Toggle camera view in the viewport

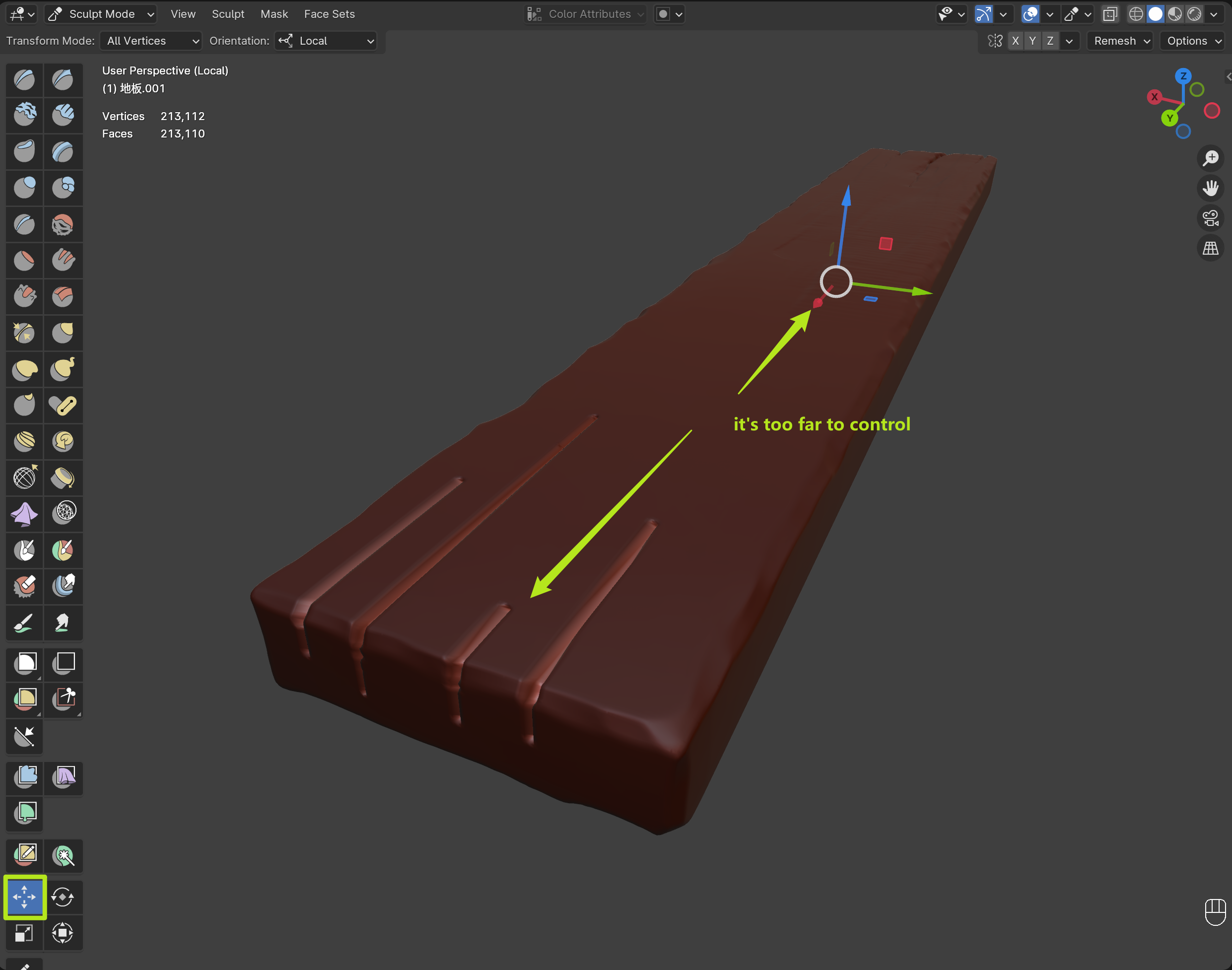[x=1211, y=217]
